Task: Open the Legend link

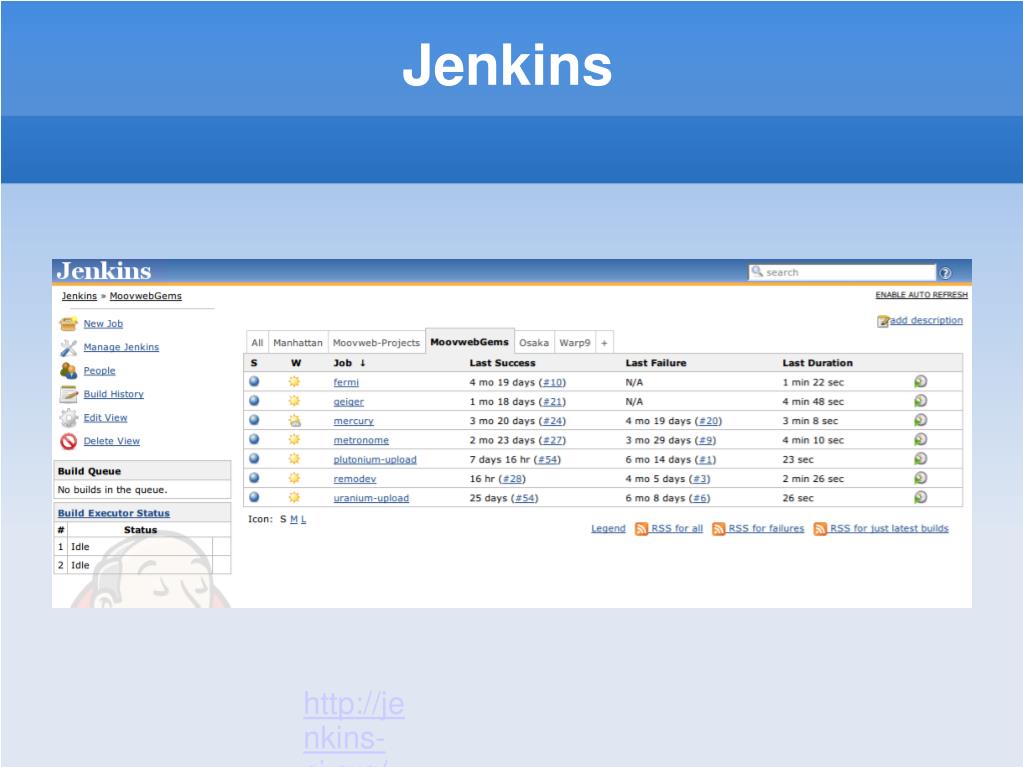Action: (608, 528)
